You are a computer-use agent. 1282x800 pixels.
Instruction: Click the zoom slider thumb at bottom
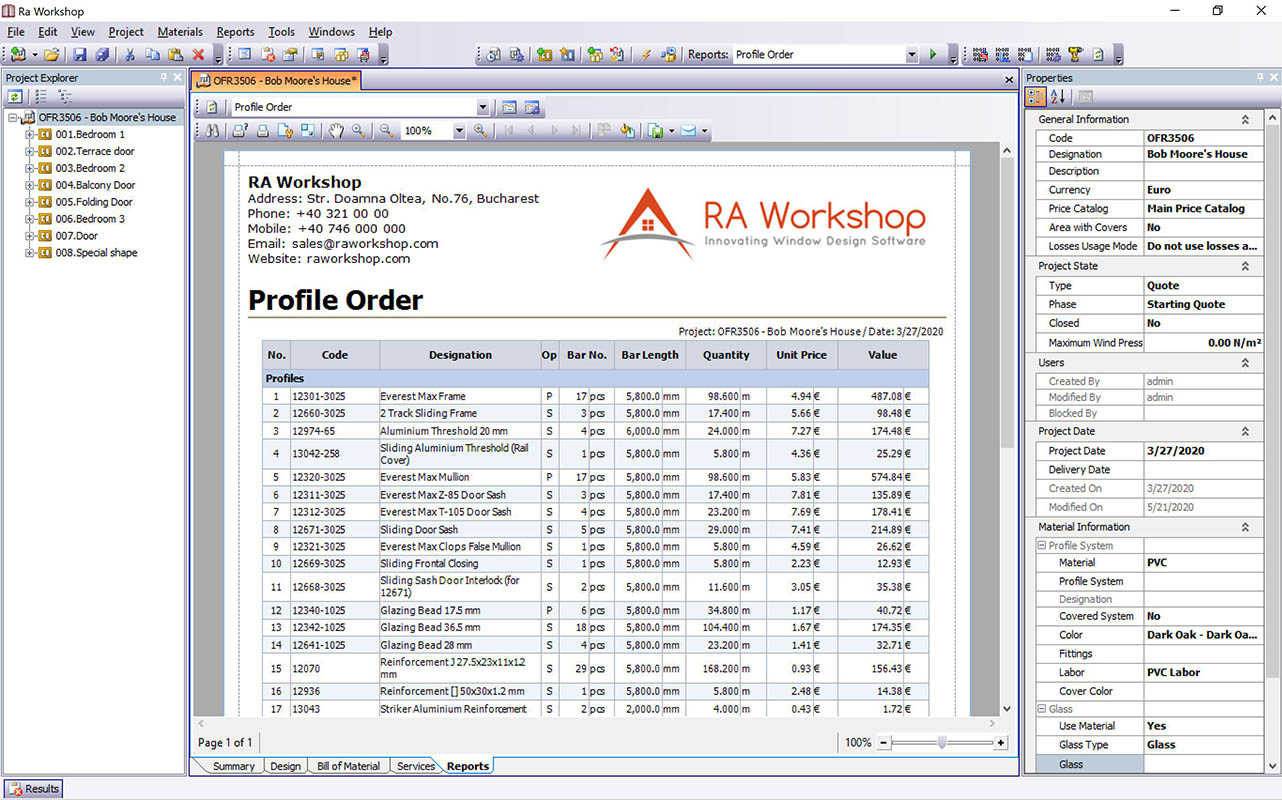pos(941,743)
